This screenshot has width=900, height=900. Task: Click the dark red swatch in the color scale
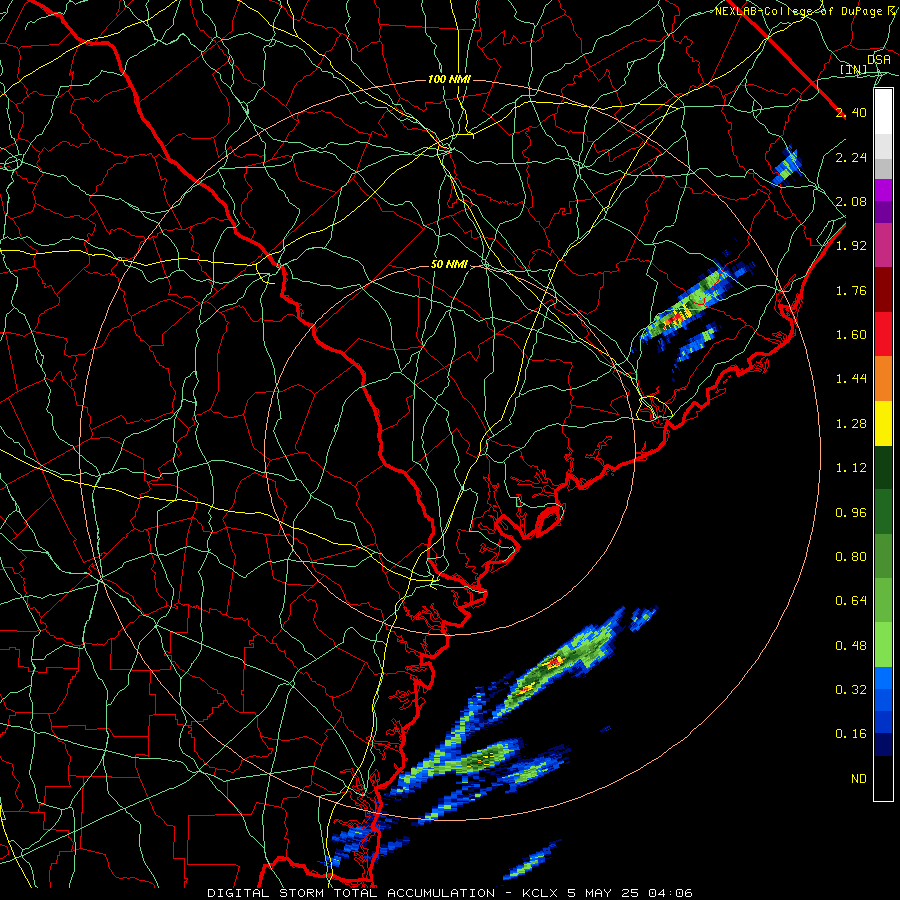pyautogui.click(x=883, y=290)
